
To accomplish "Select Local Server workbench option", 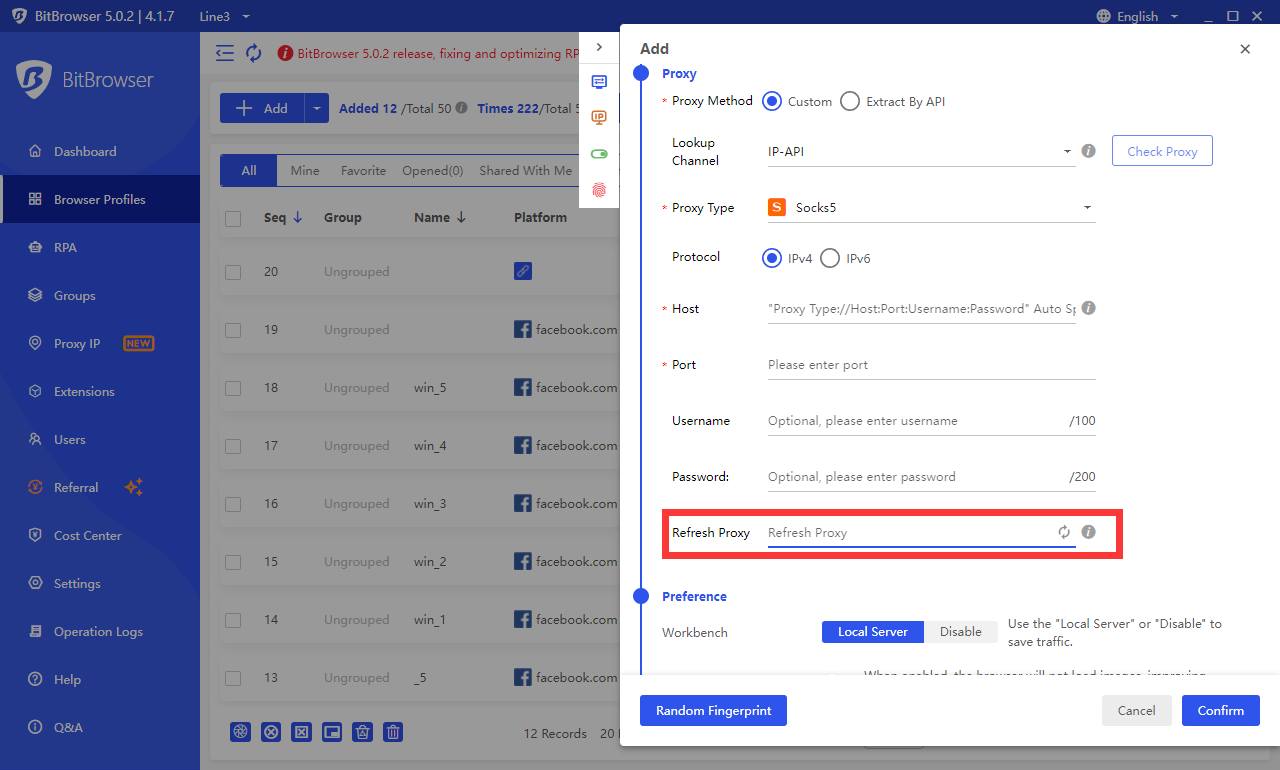I will click(873, 631).
